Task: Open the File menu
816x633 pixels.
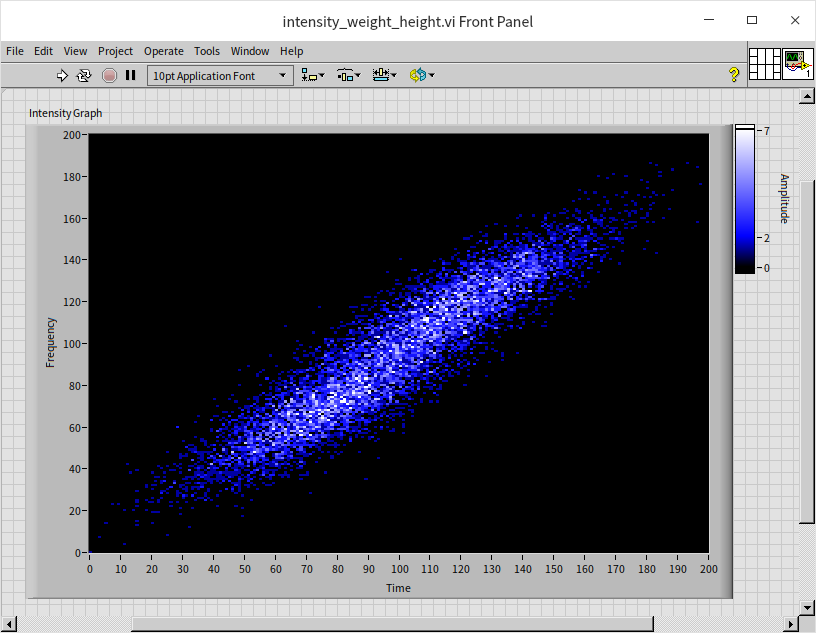Action: click(x=15, y=51)
